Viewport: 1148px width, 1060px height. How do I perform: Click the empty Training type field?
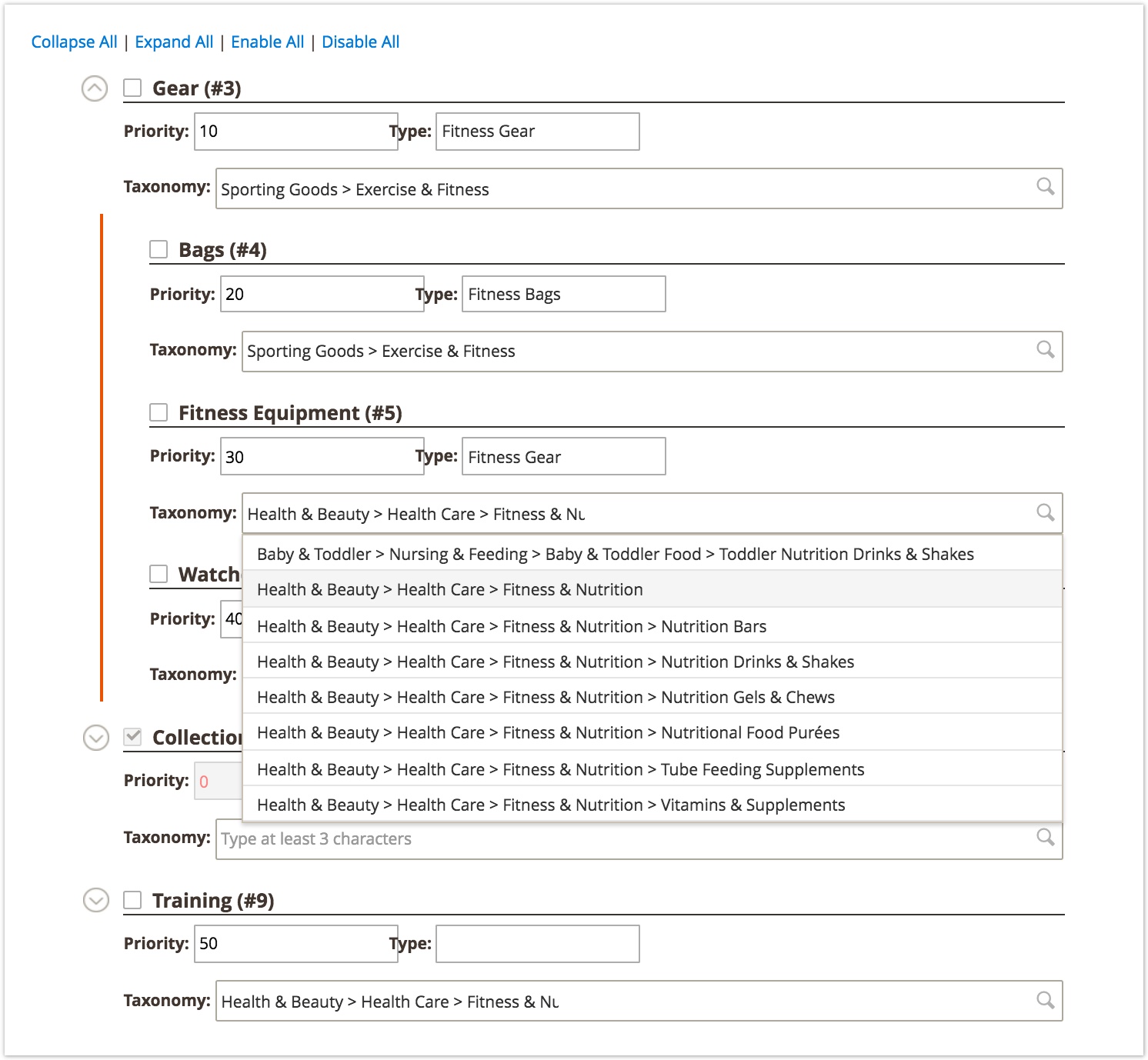[x=538, y=944]
